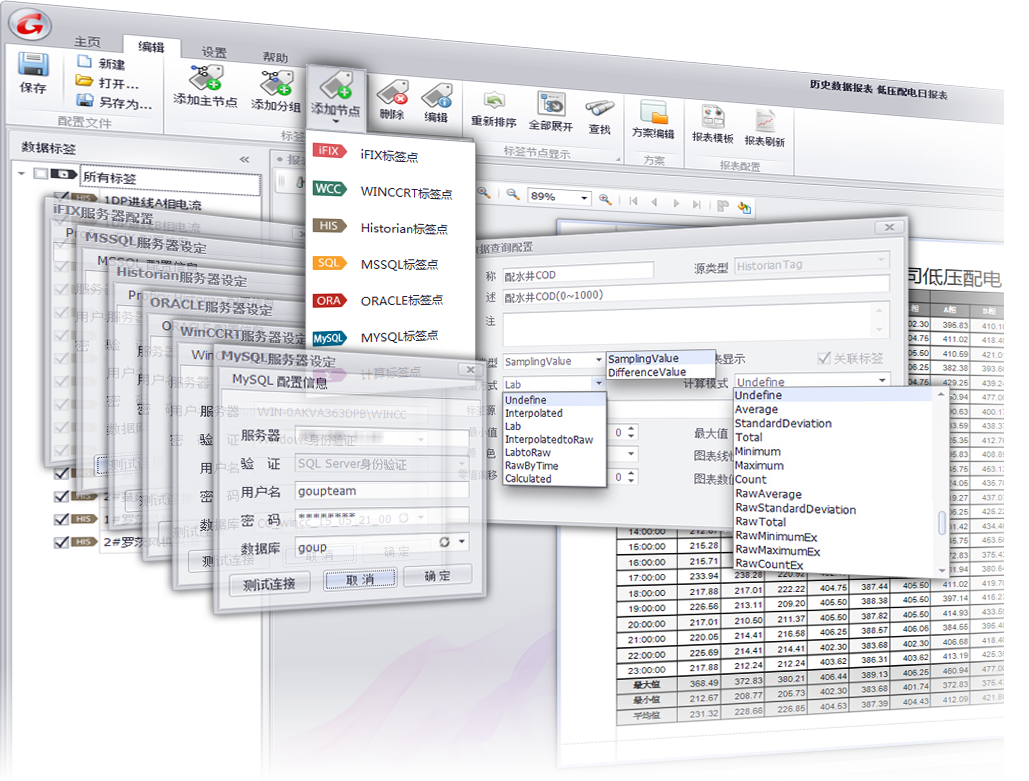Click the magnifier zoom-out icon beside 89%

click(513, 194)
